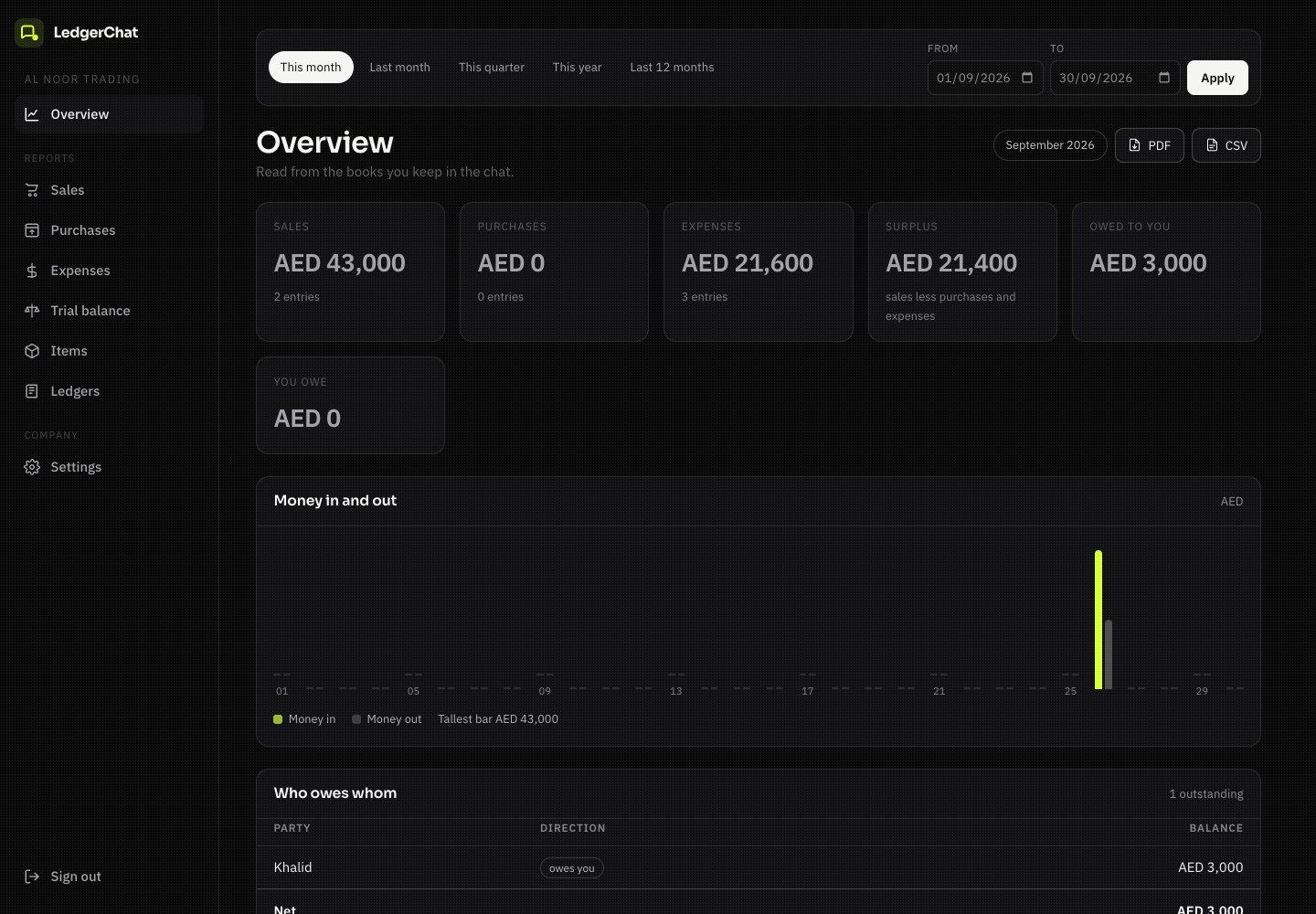Click the Sign out arrow icon
1316x914 pixels.
click(x=32, y=877)
